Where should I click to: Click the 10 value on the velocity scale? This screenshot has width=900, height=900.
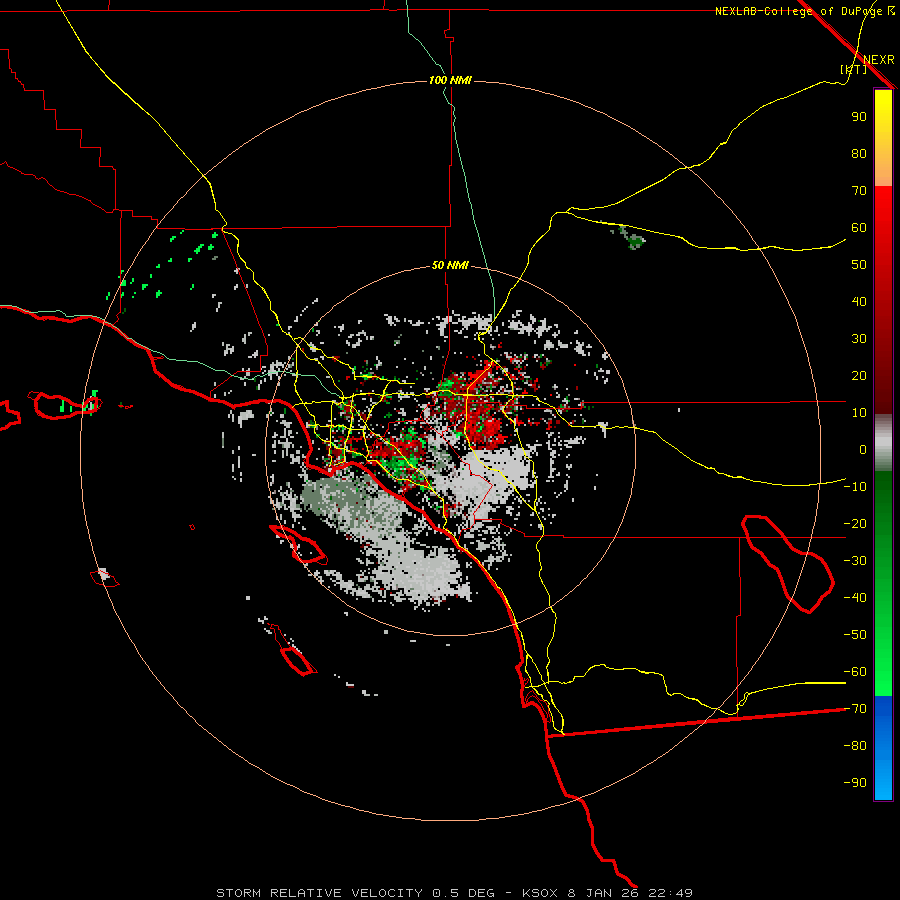(x=859, y=413)
